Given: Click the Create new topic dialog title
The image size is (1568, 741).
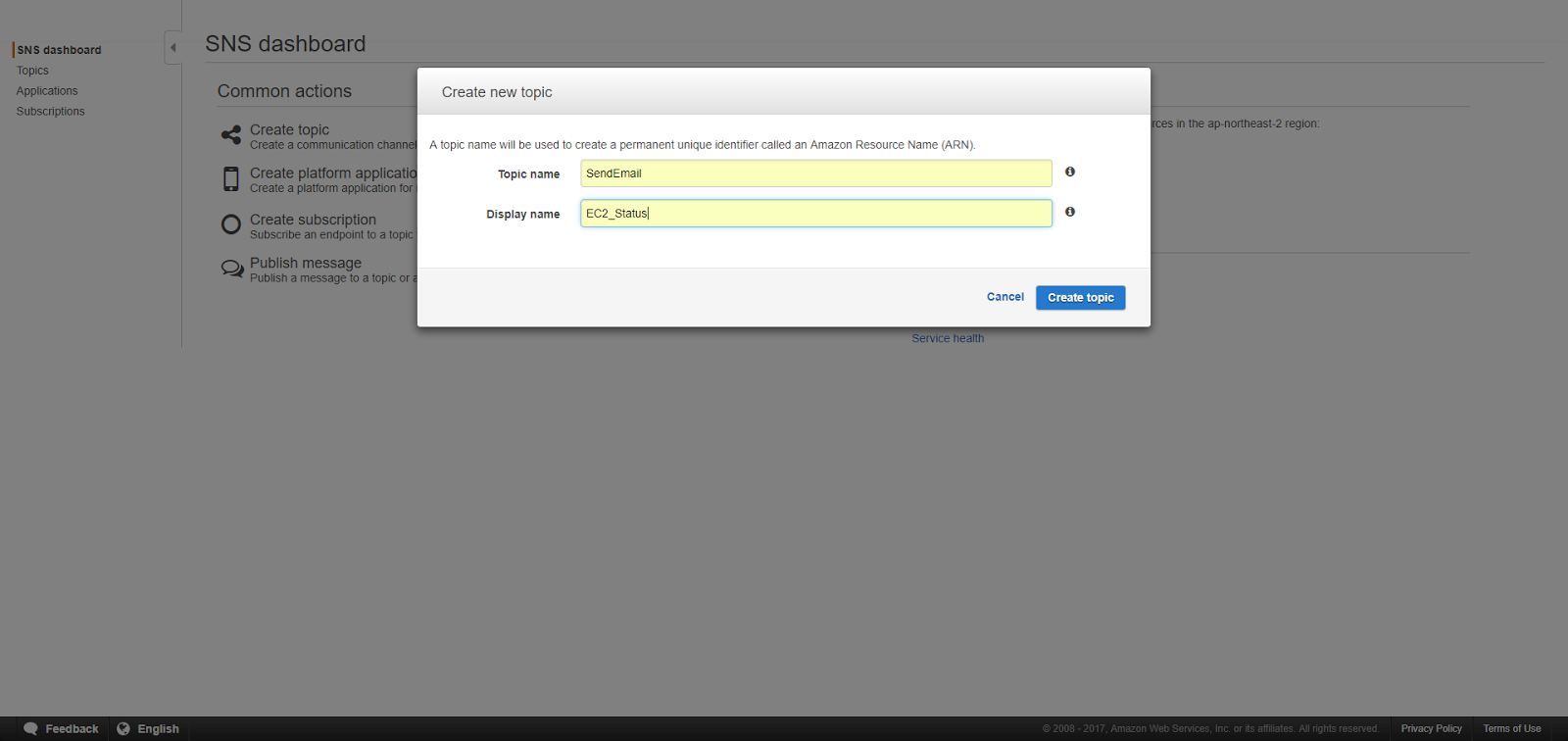Looking at the screenshot, I should coord(497,92).
